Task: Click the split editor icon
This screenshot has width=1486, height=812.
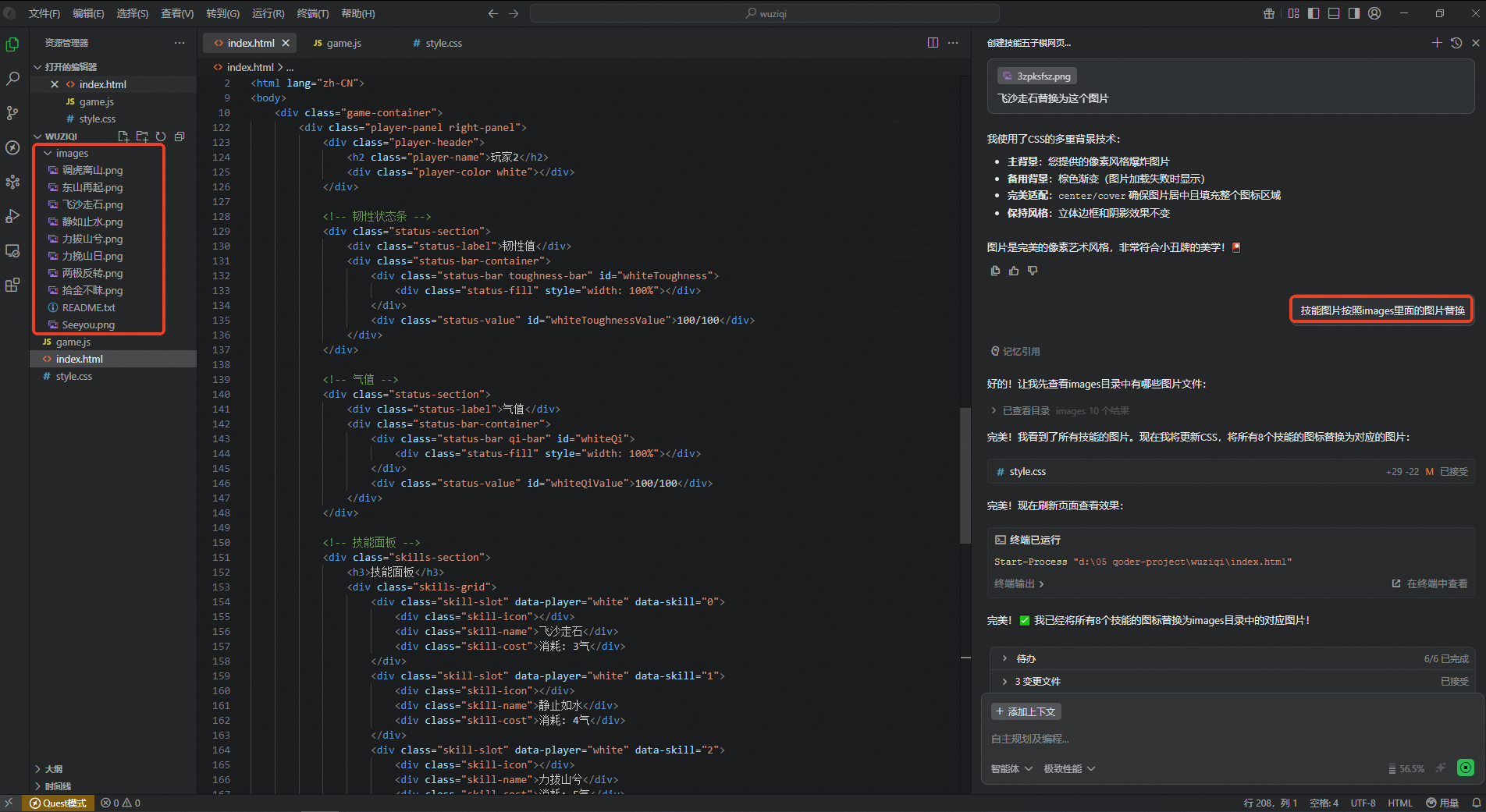Action: [933, 43]
